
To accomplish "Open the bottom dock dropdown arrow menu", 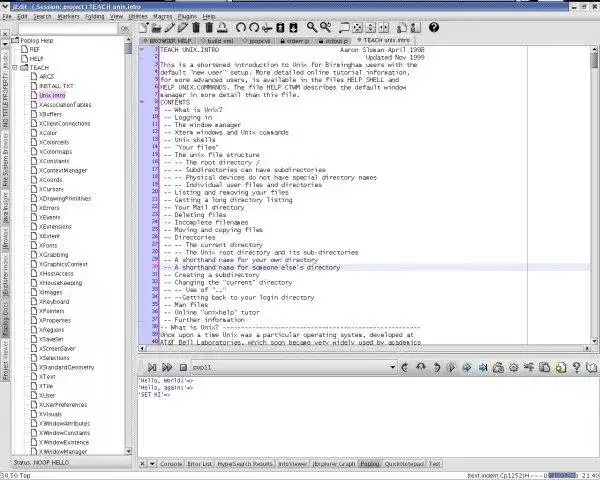I will coord(152,464).
